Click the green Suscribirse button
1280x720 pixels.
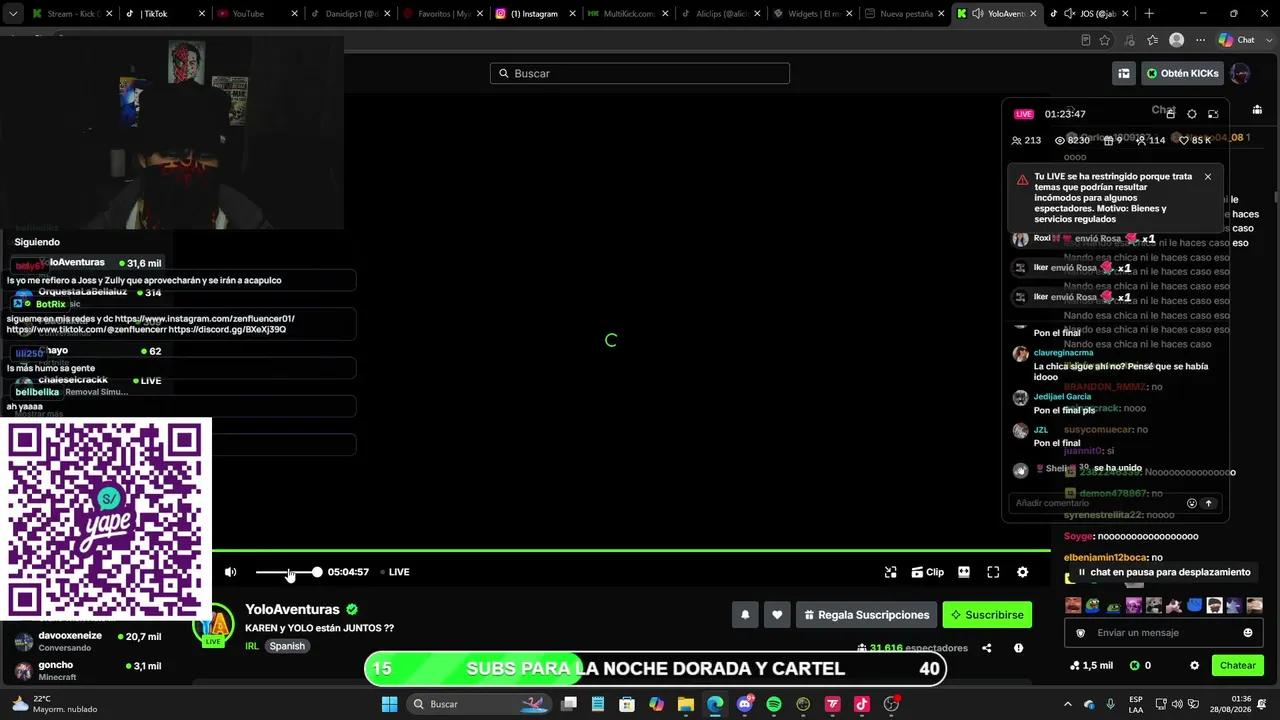pos(987,615)
